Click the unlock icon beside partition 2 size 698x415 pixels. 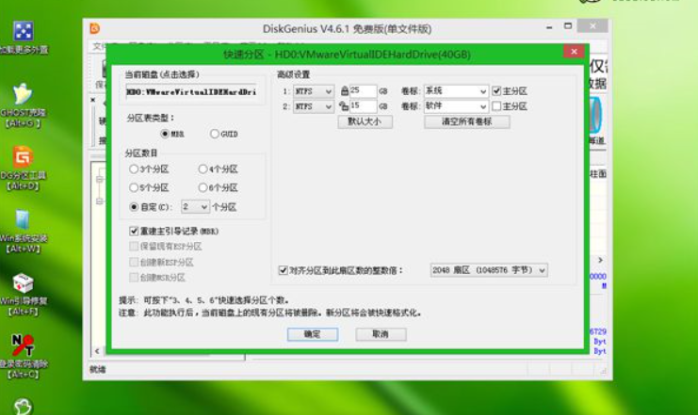[344, 106]
